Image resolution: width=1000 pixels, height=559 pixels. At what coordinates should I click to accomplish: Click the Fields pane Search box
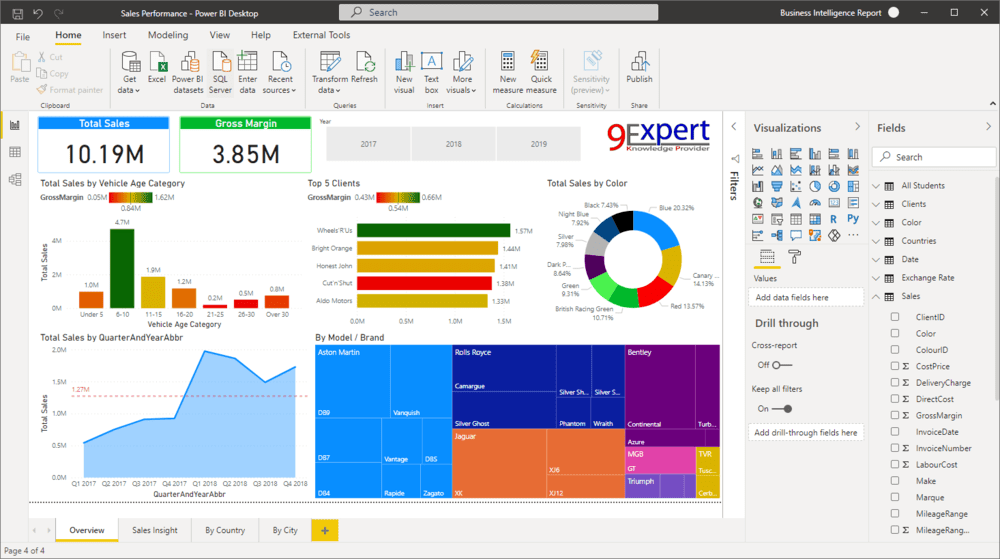point(934,157)
